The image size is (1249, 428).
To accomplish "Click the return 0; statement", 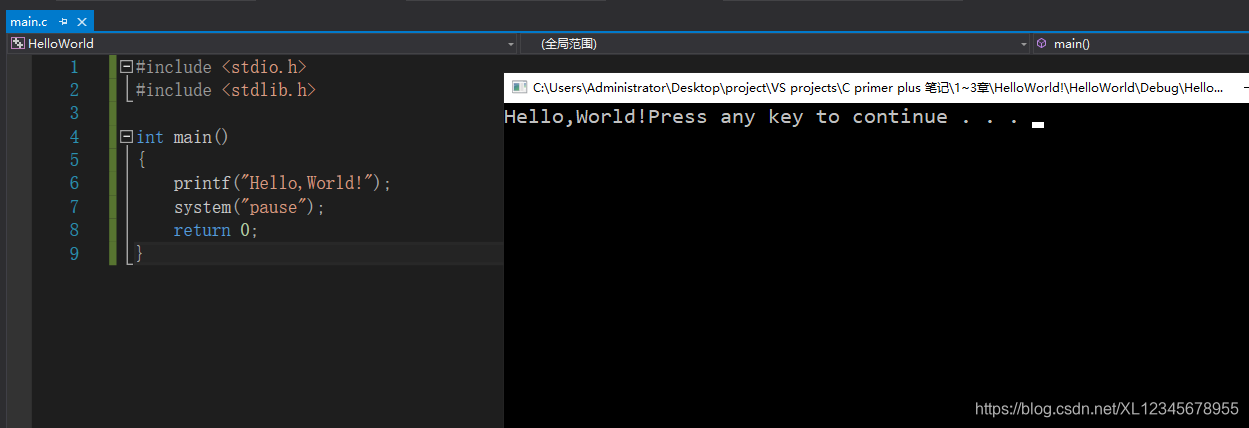I will click(x=215, y=230).
